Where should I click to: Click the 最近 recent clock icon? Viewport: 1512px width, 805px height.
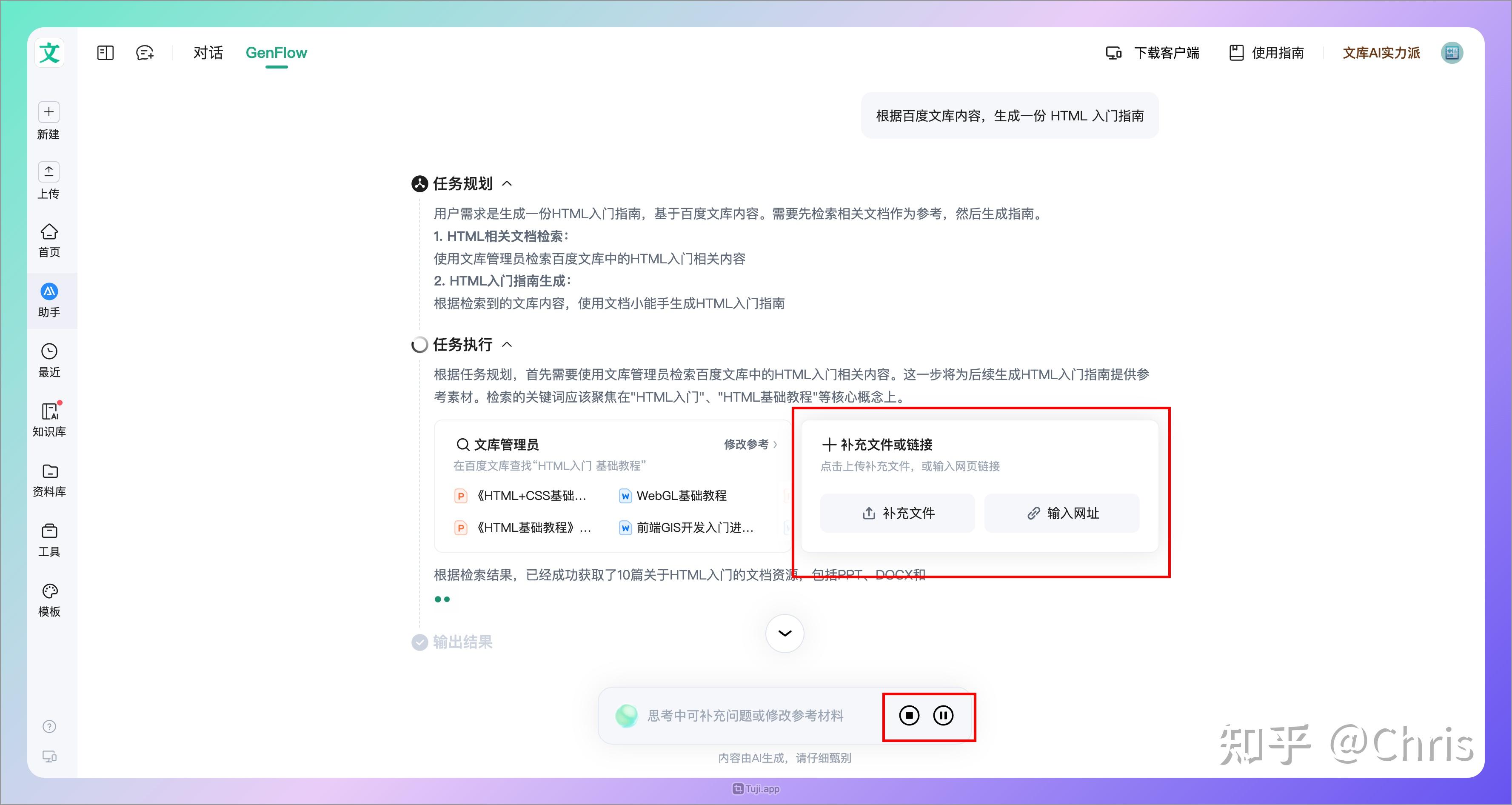[49, 352]
